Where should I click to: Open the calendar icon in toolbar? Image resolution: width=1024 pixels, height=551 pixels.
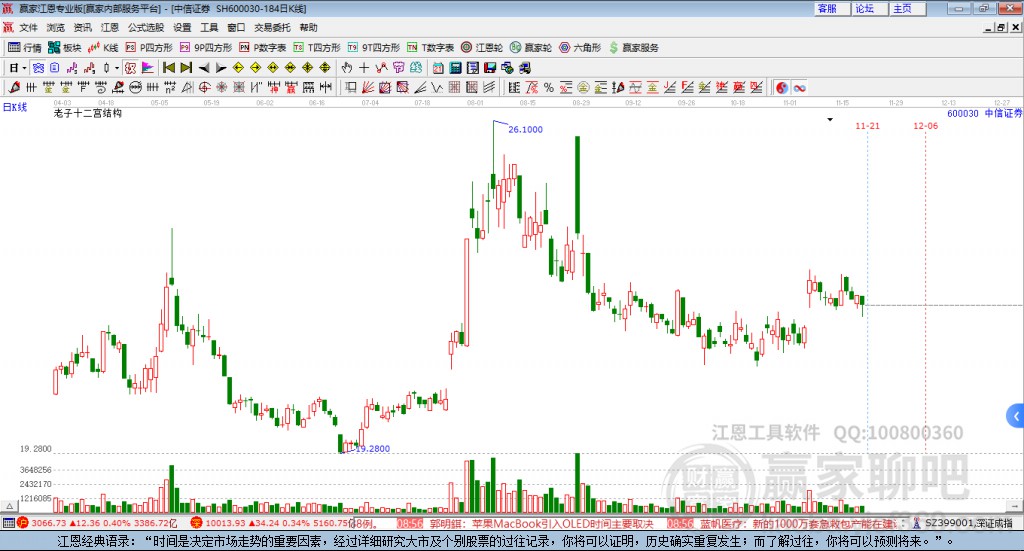[438, 68]
